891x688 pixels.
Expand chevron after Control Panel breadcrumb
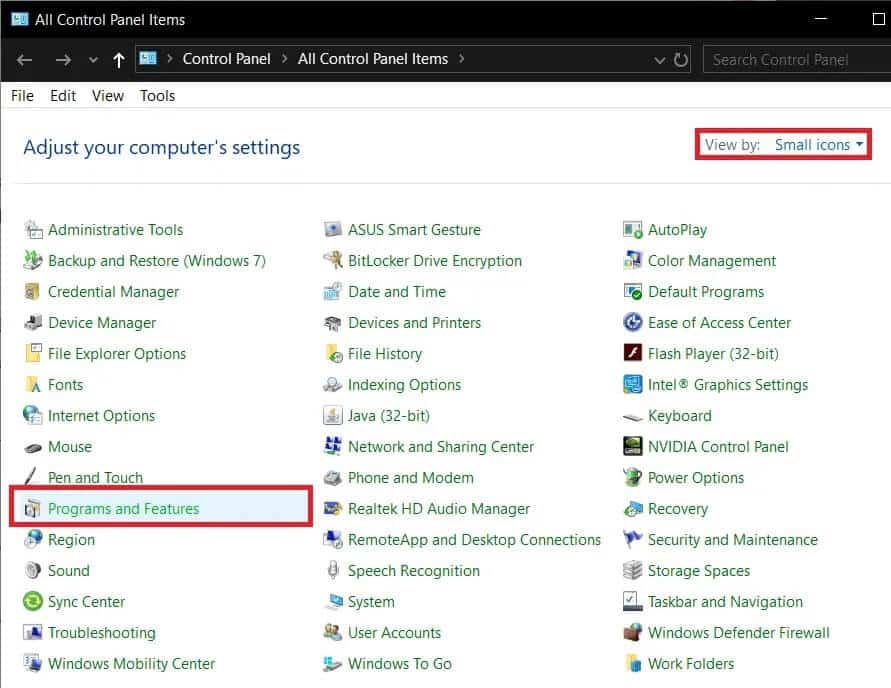(284, 59)
